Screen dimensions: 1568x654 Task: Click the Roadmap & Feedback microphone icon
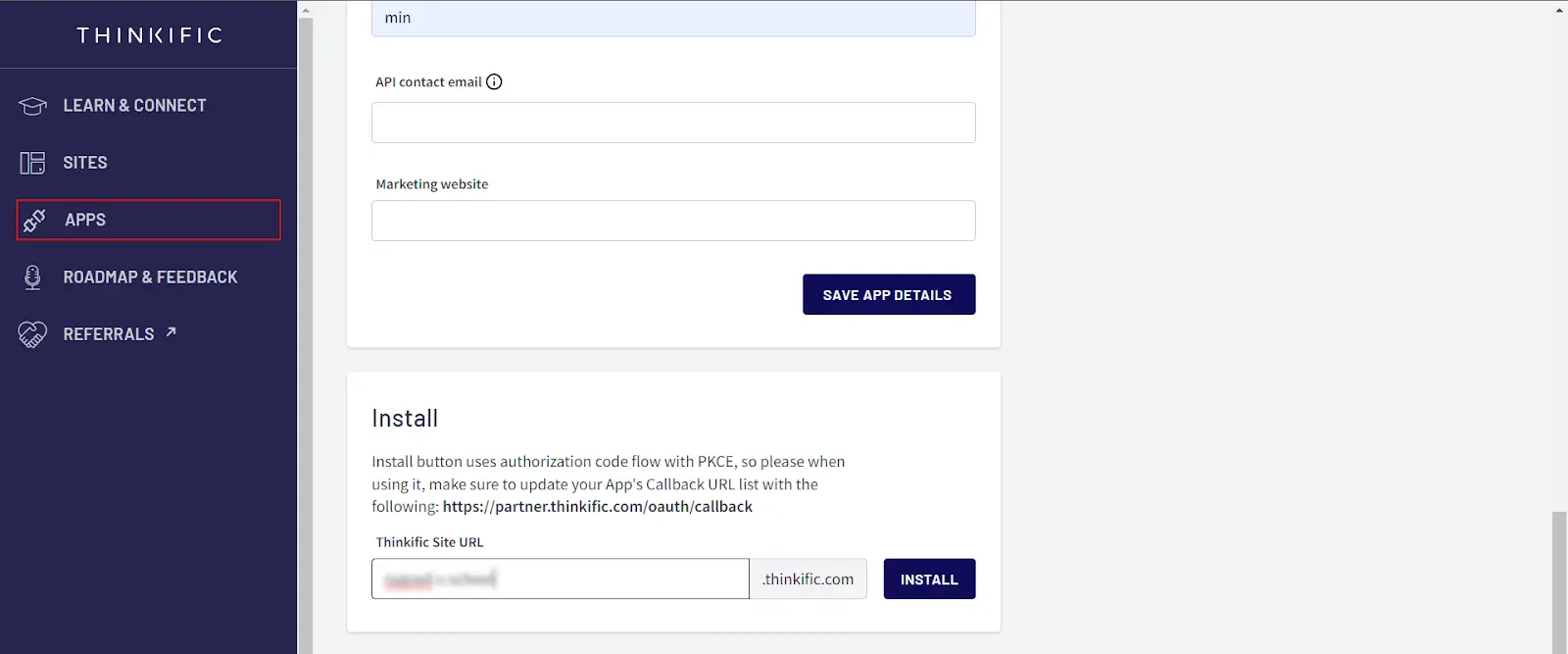[31, 277]
